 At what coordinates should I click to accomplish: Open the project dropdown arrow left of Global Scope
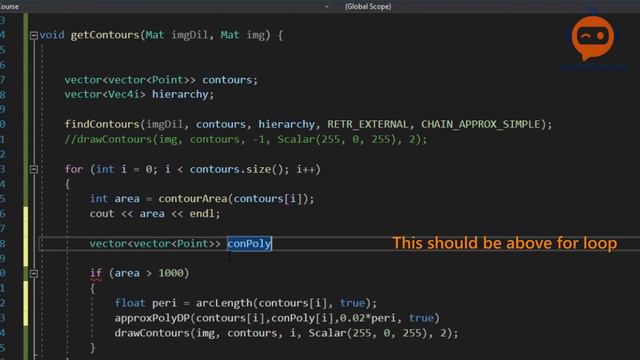pos(327,6)
